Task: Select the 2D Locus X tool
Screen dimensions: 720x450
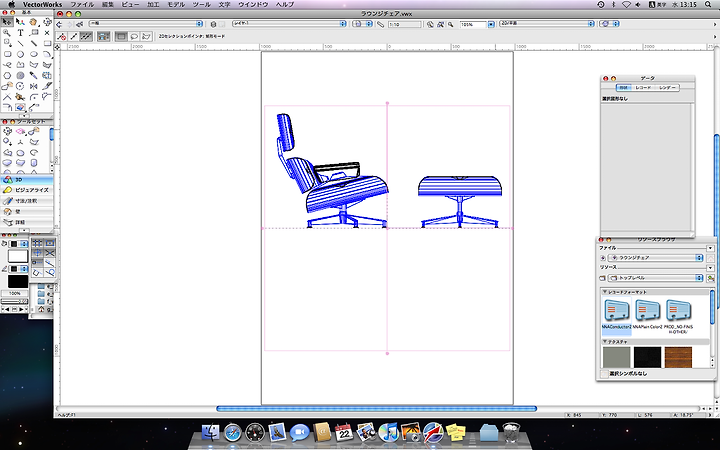Action: (x=47, y=33)
